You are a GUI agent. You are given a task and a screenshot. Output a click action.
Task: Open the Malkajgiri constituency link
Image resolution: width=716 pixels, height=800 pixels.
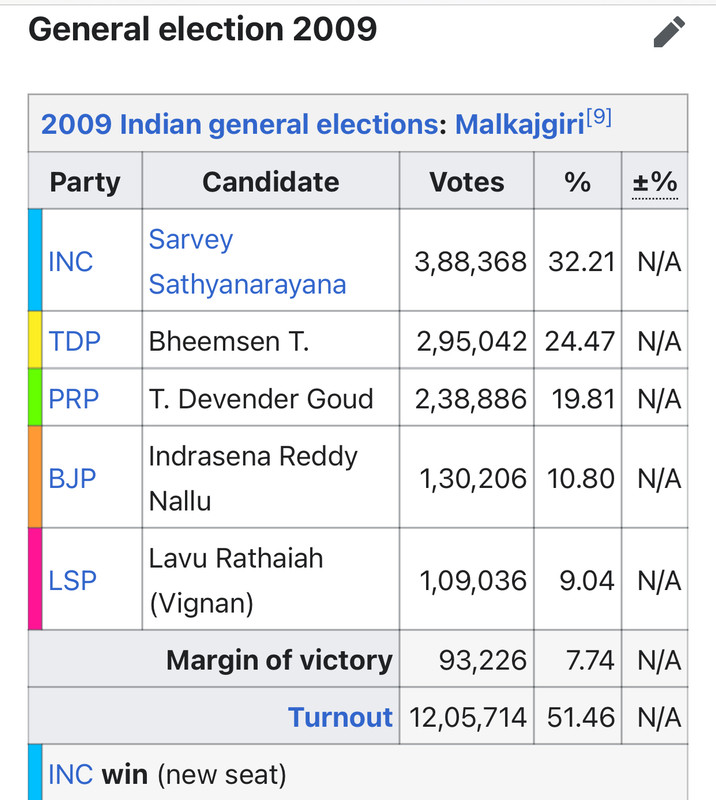click(520, 125)
